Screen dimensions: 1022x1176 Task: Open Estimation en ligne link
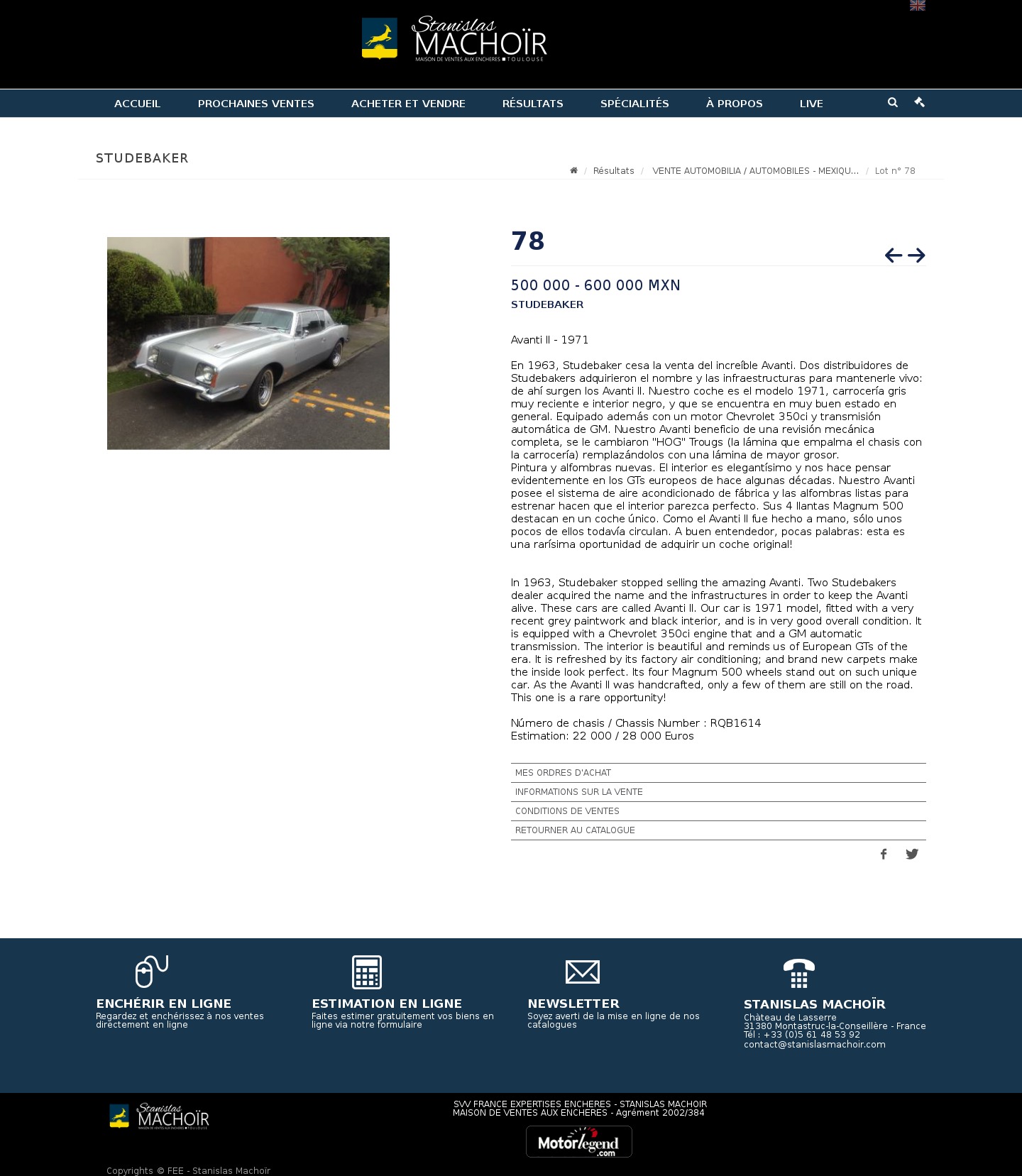(x=387, y=1004)
